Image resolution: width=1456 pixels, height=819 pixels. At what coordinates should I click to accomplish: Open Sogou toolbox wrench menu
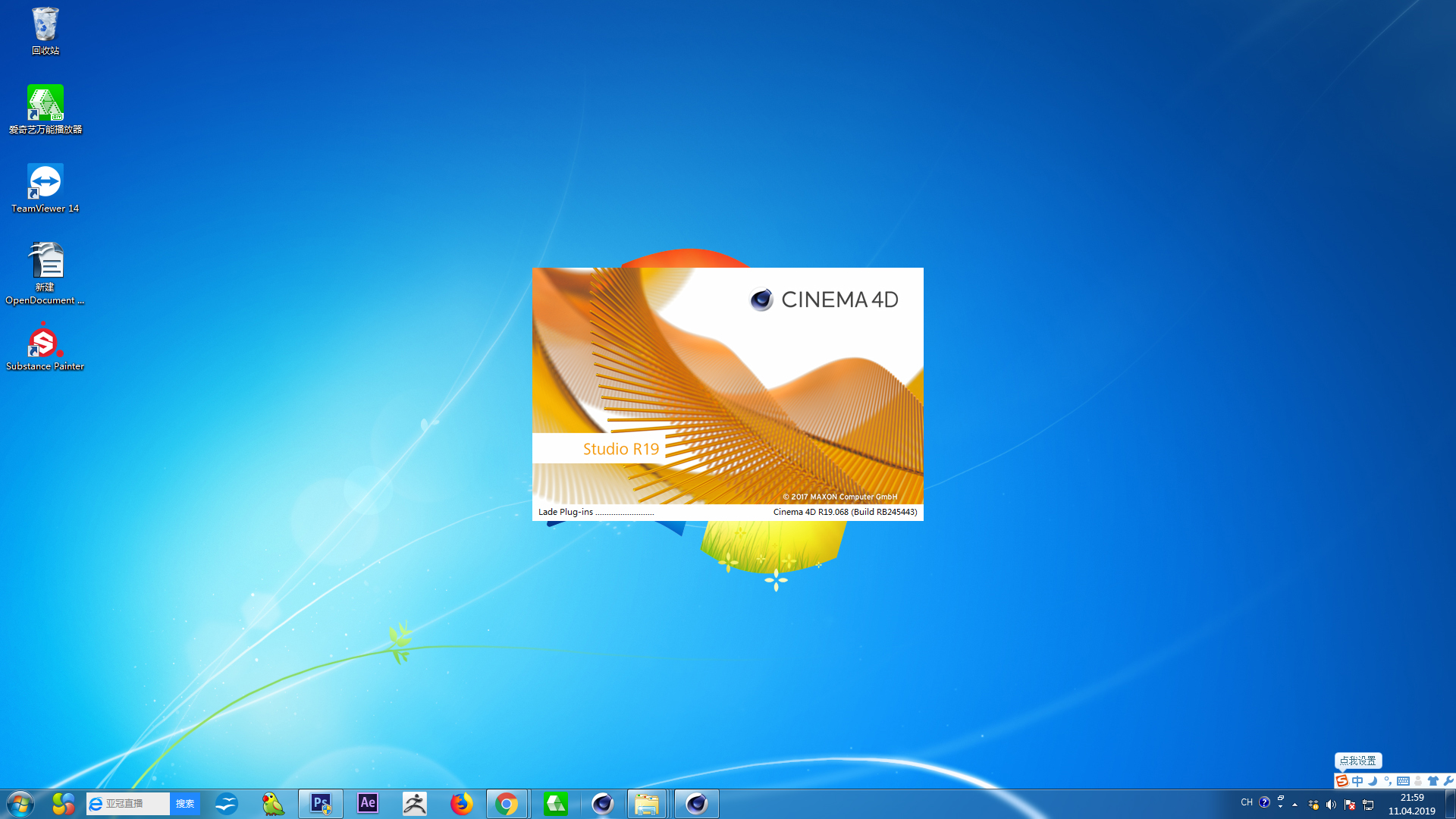[x=1448, y=781]
